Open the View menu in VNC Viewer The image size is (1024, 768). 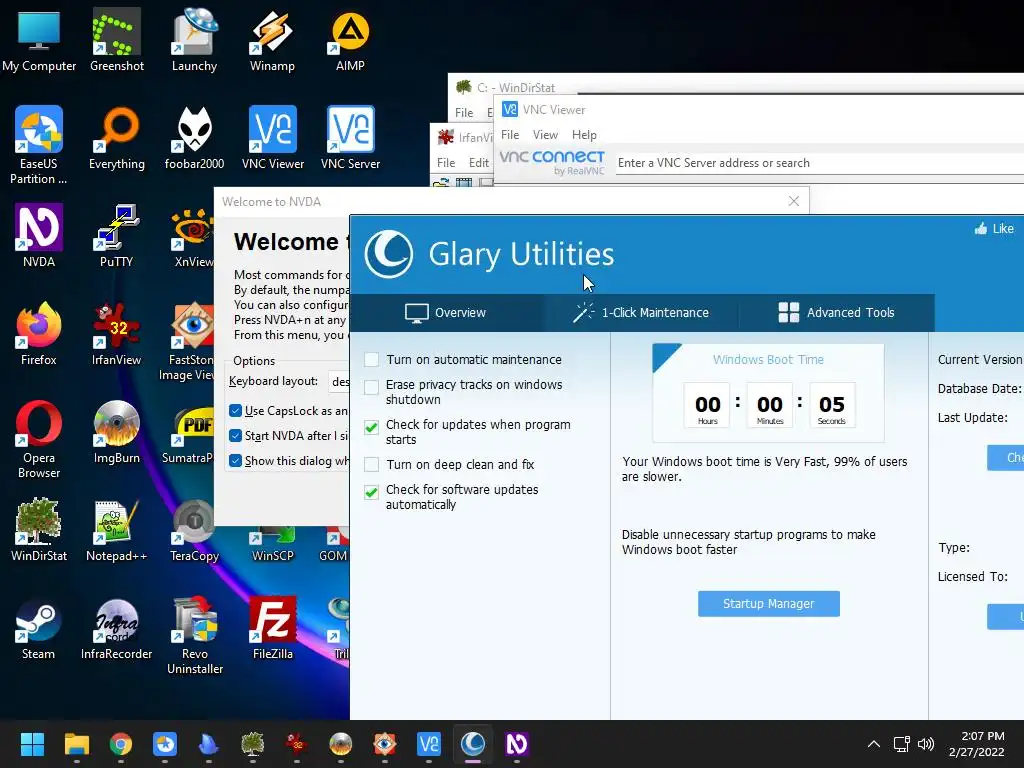545,135
